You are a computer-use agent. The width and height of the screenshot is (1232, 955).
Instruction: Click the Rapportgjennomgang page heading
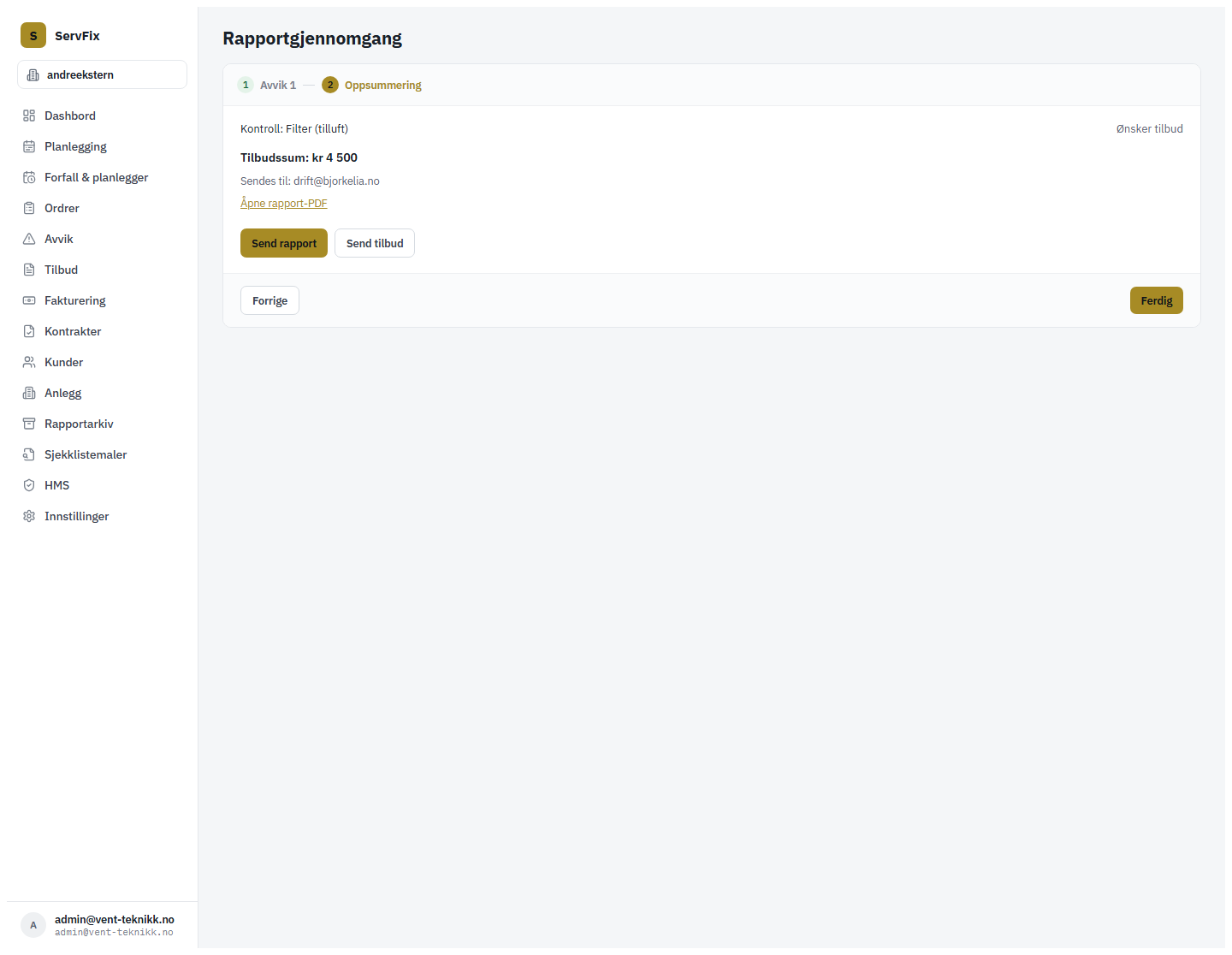pyautogui.click(x=312, y=39)
